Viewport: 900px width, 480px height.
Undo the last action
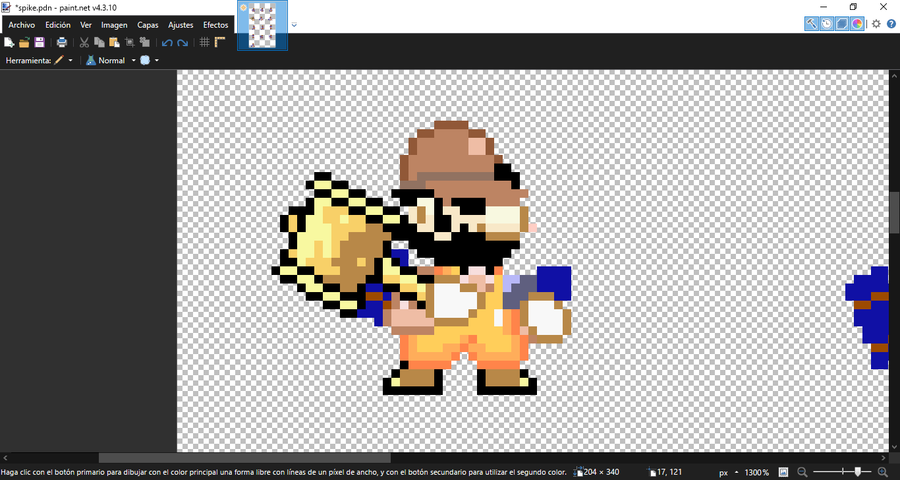click(167, 42)
